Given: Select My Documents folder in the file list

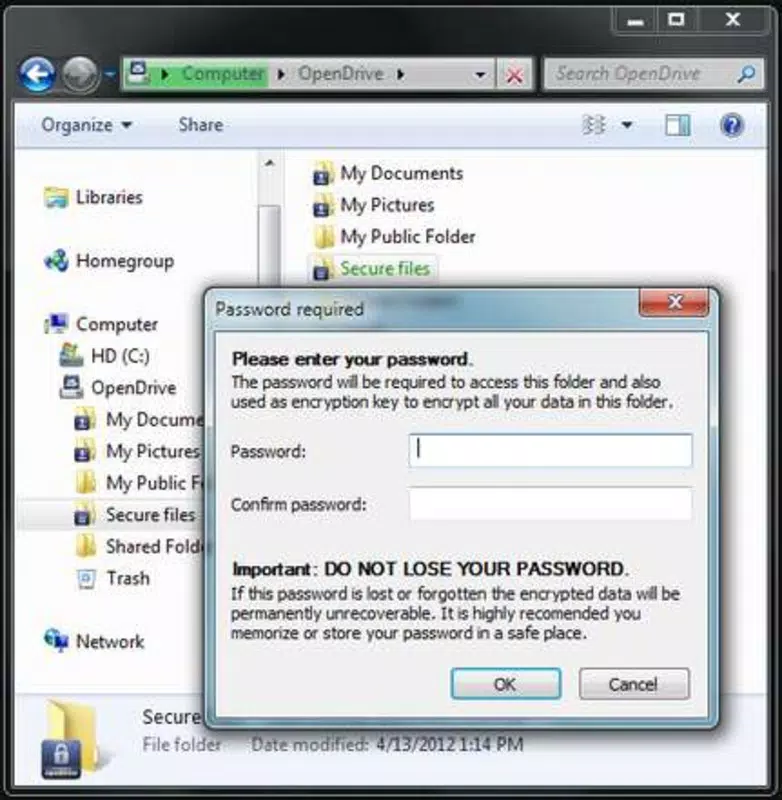Looking at the screenshot, I should (401, 173).
